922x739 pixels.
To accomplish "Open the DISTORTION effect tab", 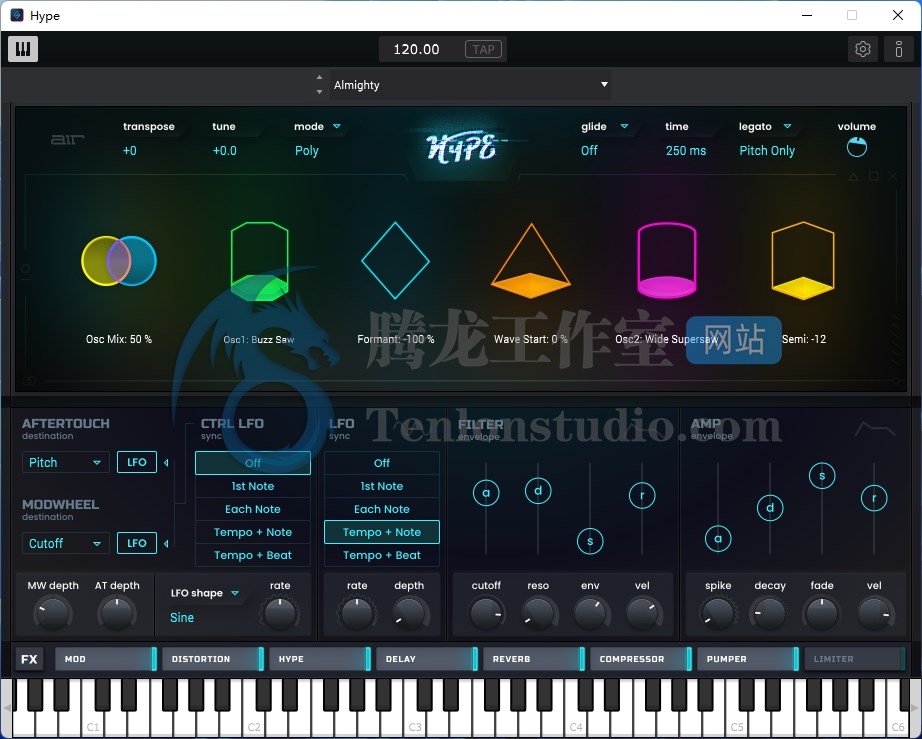I will click(213, 659).
